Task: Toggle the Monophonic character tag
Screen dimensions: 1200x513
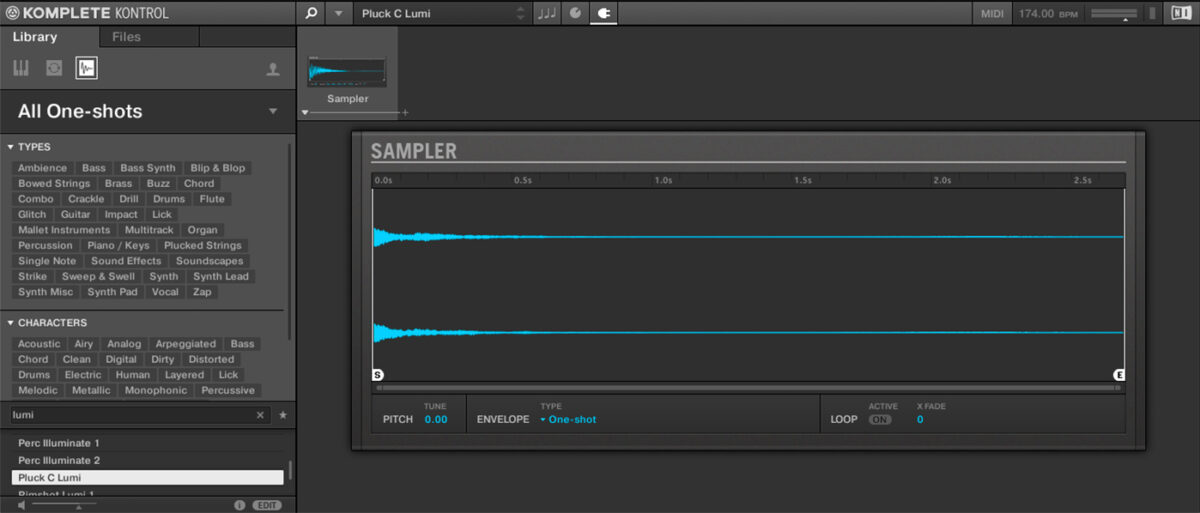Action: (156, 390)
